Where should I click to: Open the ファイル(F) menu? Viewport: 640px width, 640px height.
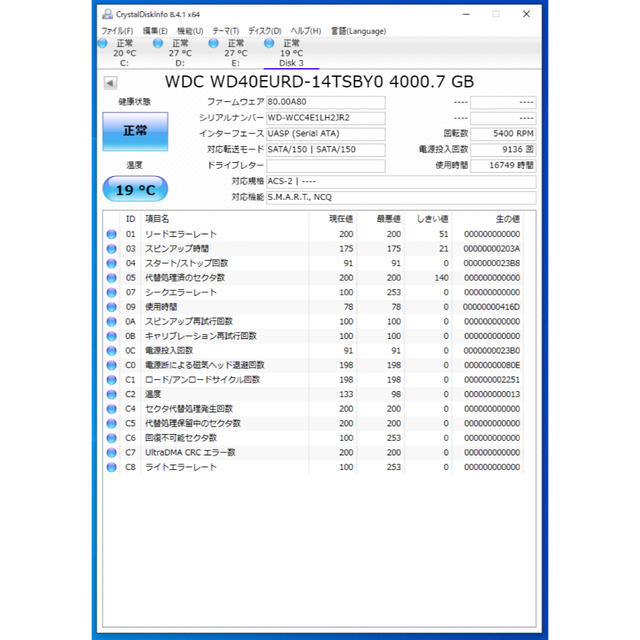(117, 31)
